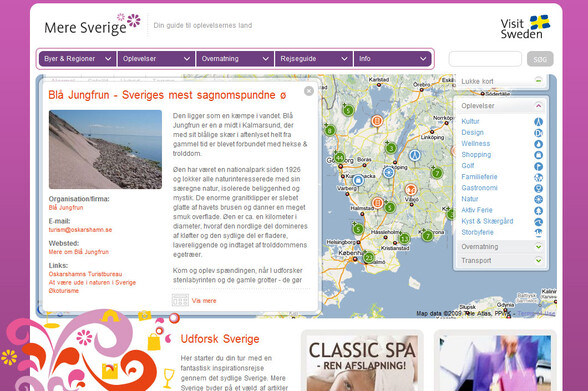Click the Vis mere link

tap(204, 301)
